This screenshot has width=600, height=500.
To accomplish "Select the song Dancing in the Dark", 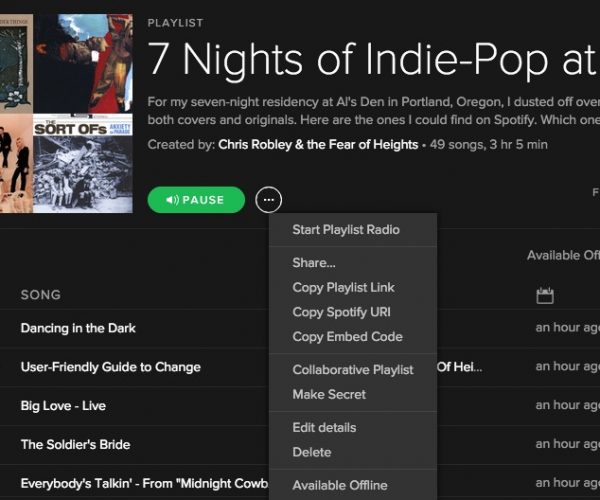I will (78, 328).
